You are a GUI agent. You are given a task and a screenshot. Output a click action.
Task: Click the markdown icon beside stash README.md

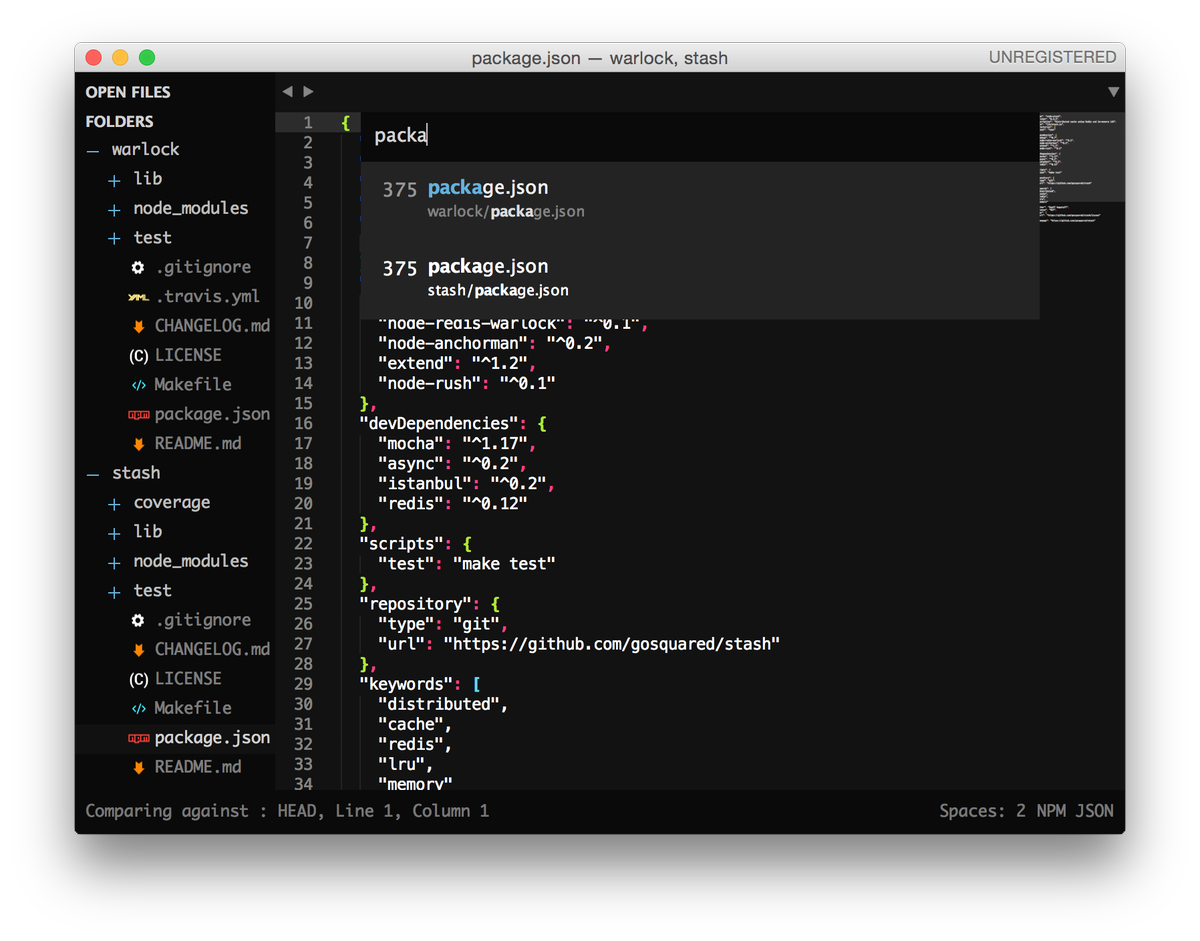pos(138,768)
